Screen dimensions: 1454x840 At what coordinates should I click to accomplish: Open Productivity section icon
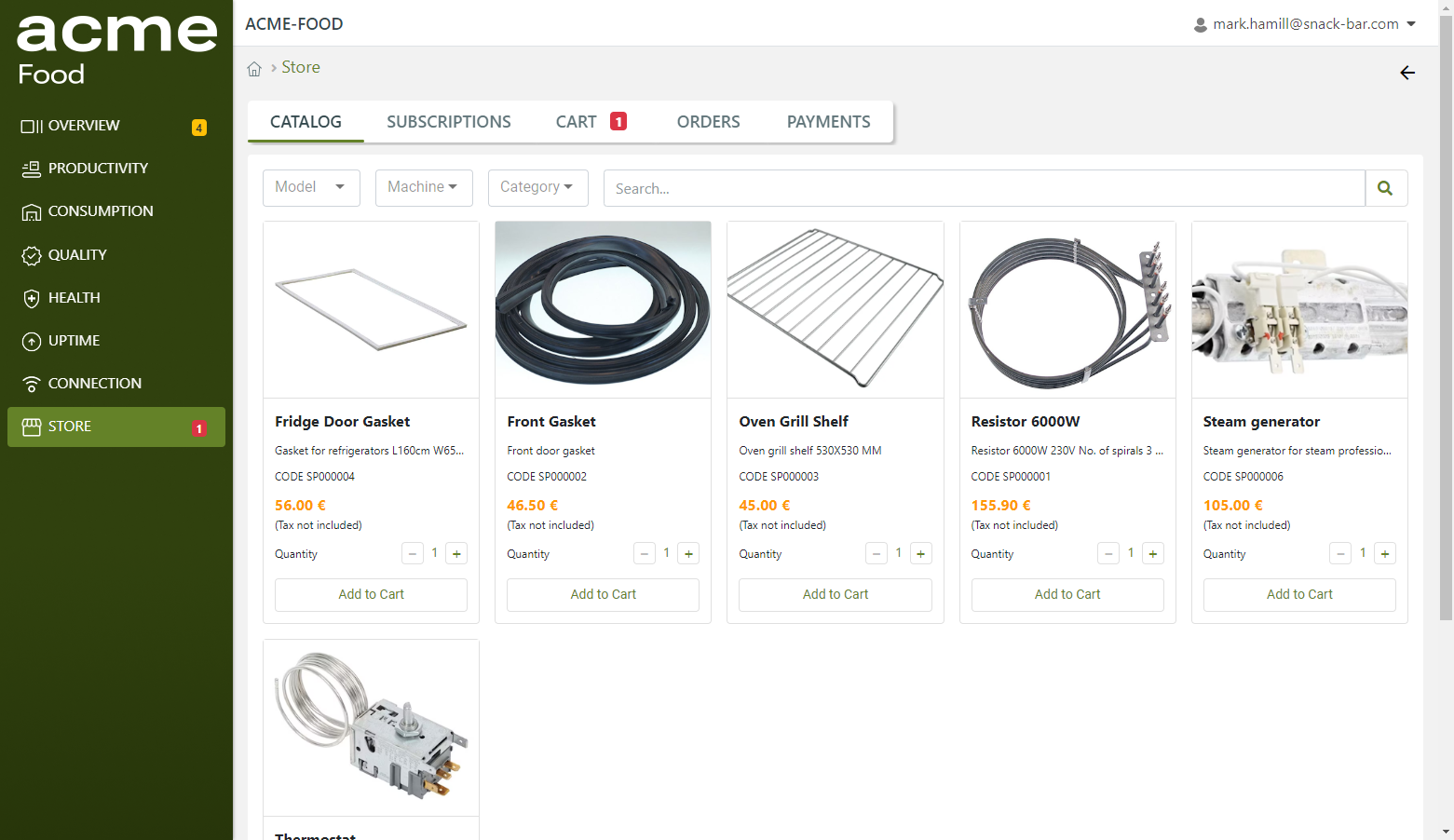point(32,169)
